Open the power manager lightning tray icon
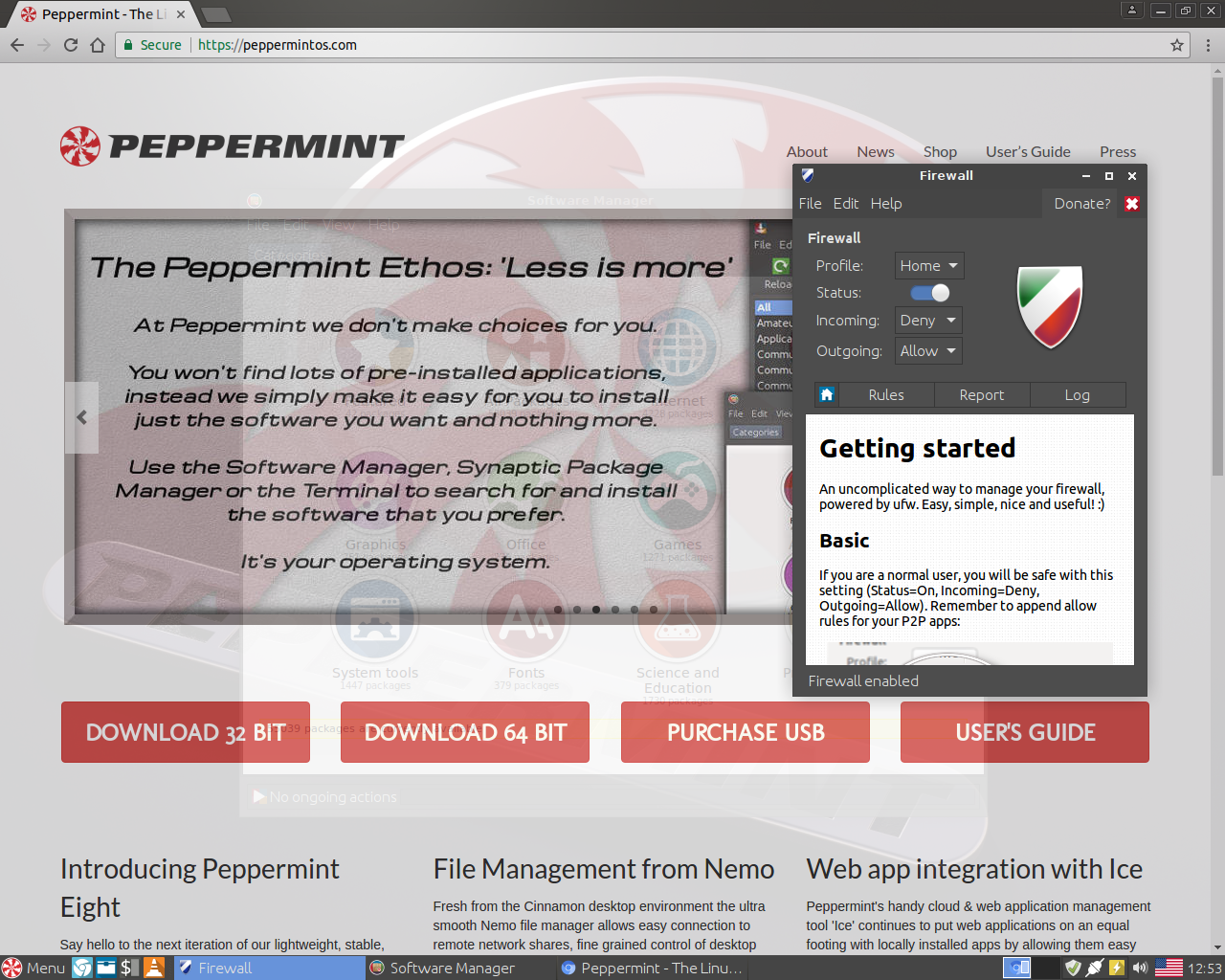The height and width of the screenshot is (980, 1225). (1117, 968)
